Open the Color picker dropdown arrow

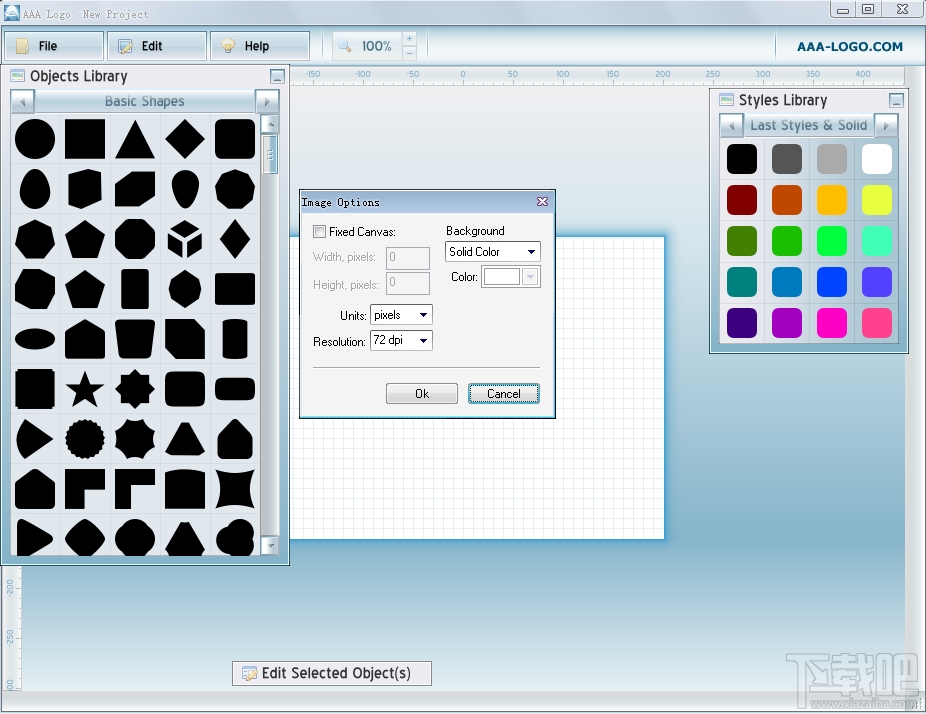530,276
